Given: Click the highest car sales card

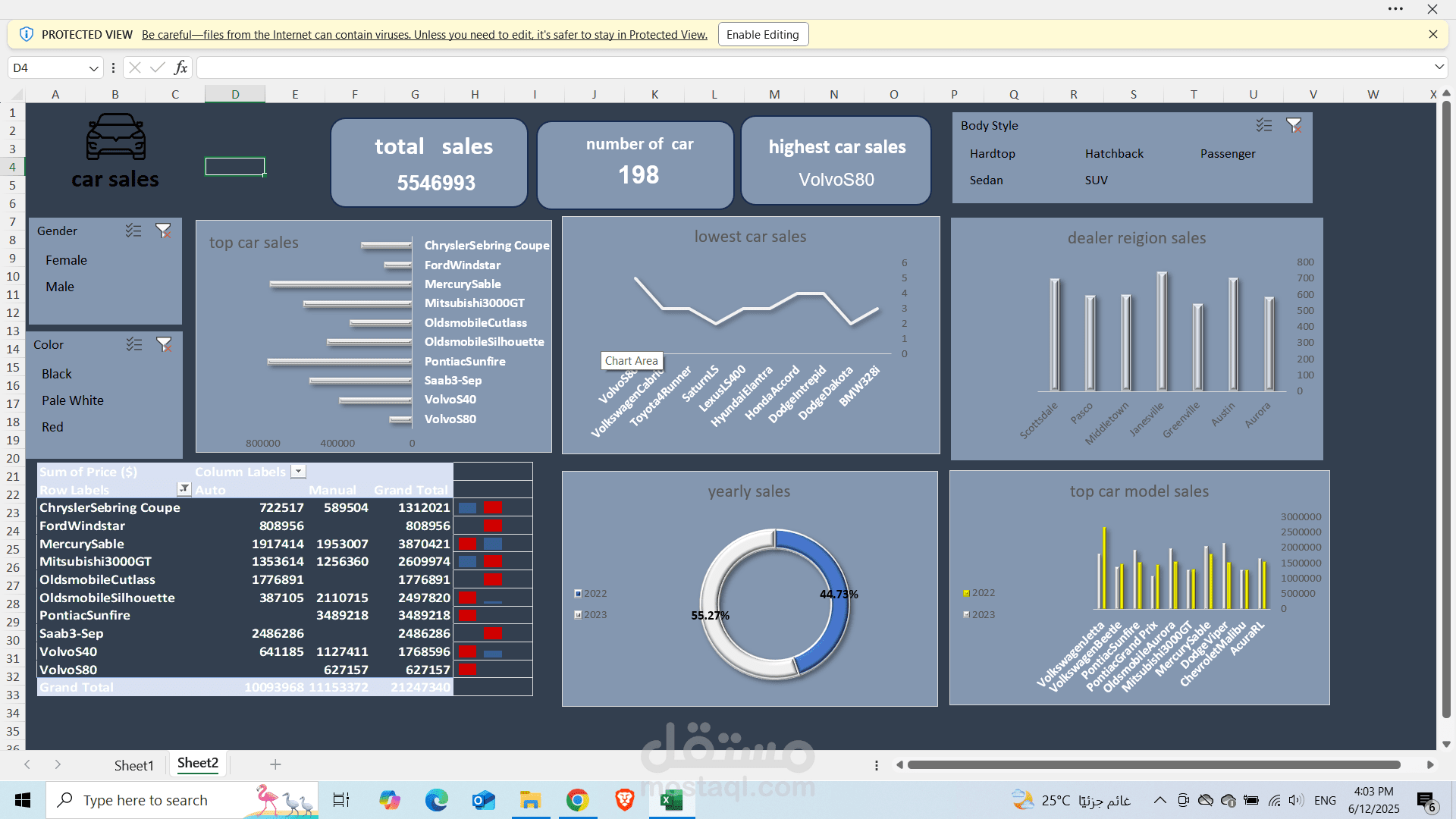Looking at the screenshot, I should pos(836,160).
